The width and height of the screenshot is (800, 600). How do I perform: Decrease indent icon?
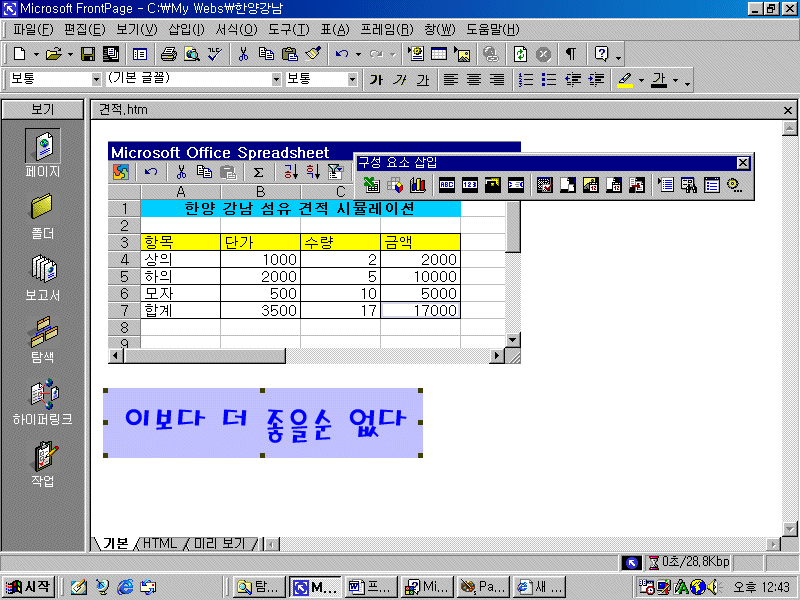click(x=572, y=79)
